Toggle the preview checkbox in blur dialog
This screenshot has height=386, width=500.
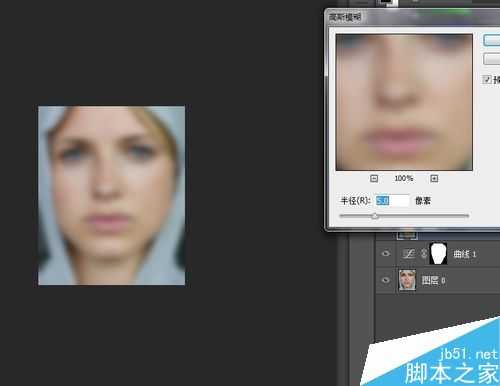pos(487,79)
